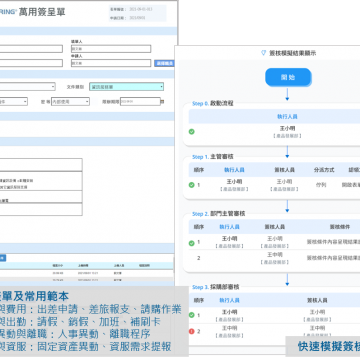
Task: Click the blue 開始 start node
Action: pos(288,77)
